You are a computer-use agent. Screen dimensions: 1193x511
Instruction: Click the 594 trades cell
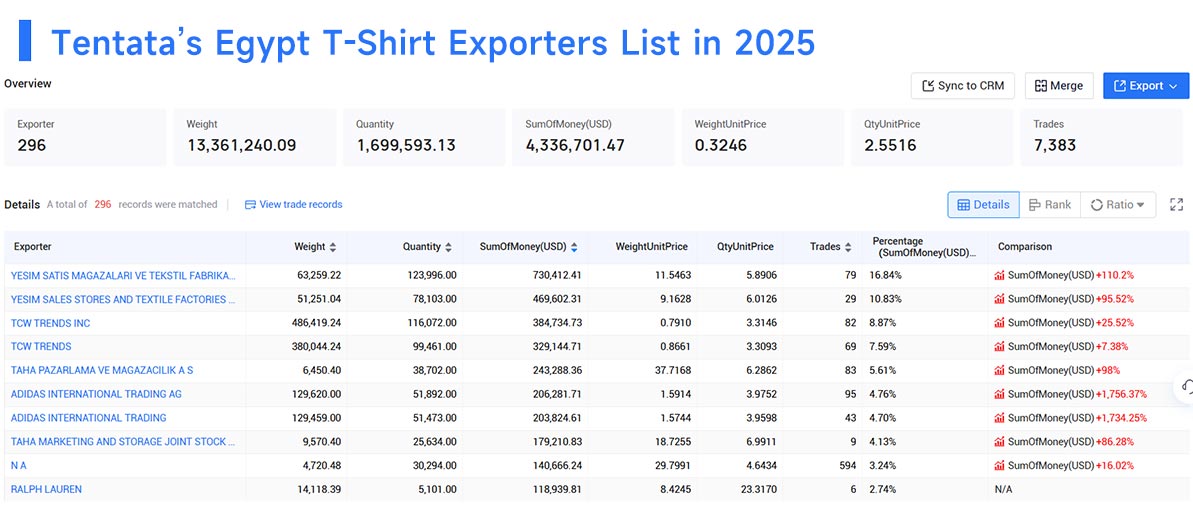click(x=847, y=465)
